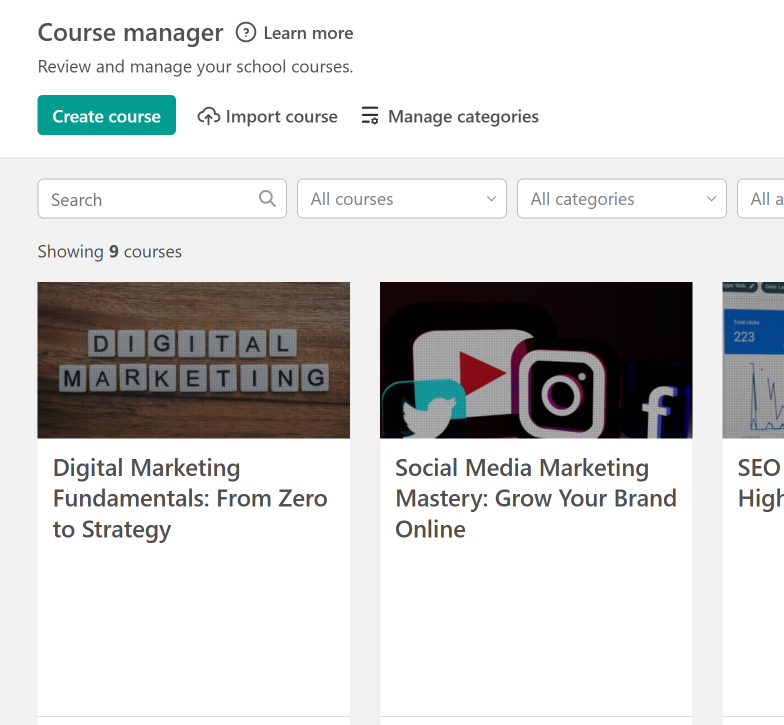
Task: Select the SEO course title
Action: tap(760, 483)
